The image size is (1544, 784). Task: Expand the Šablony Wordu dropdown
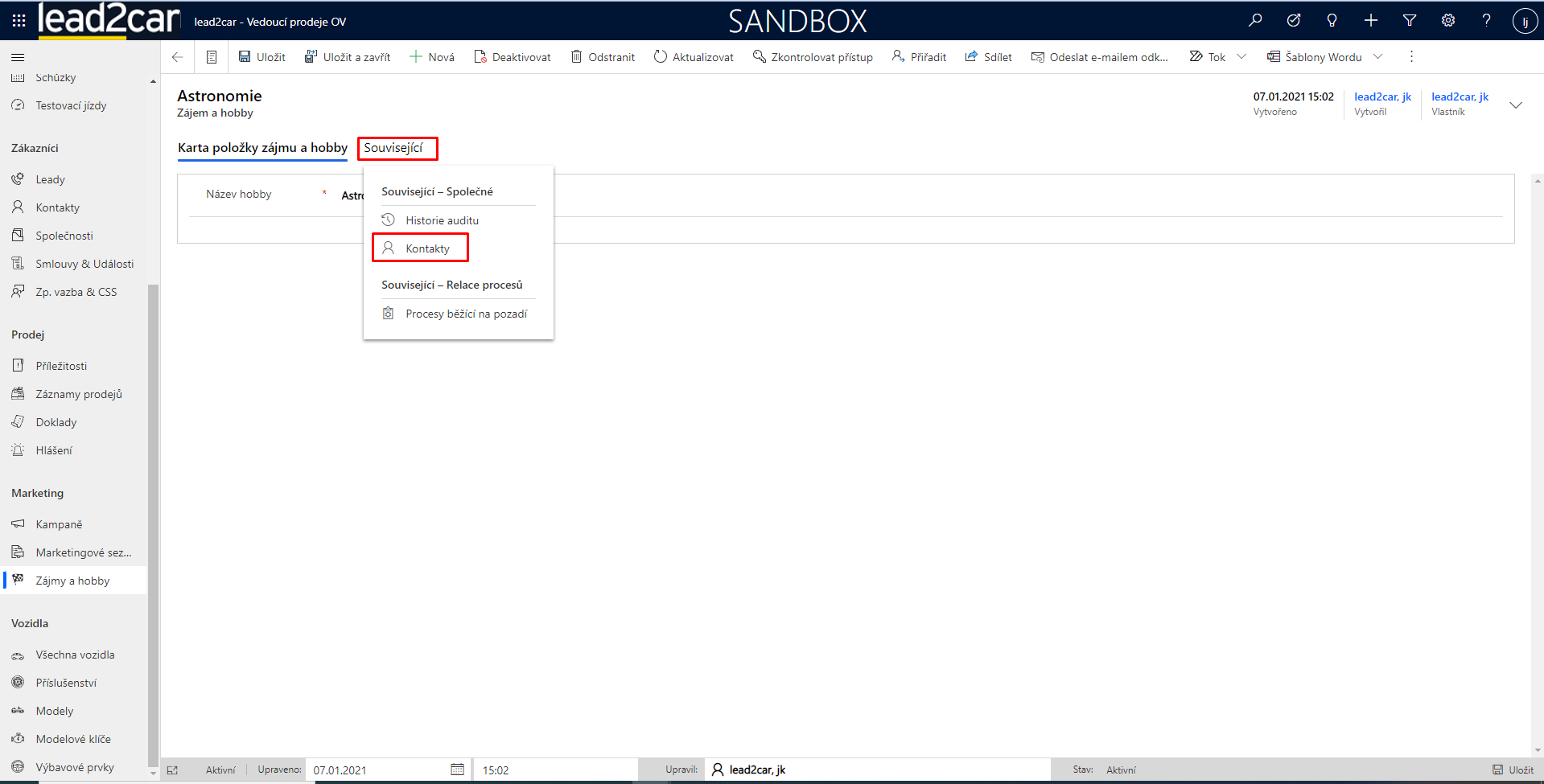point(1377,57)
